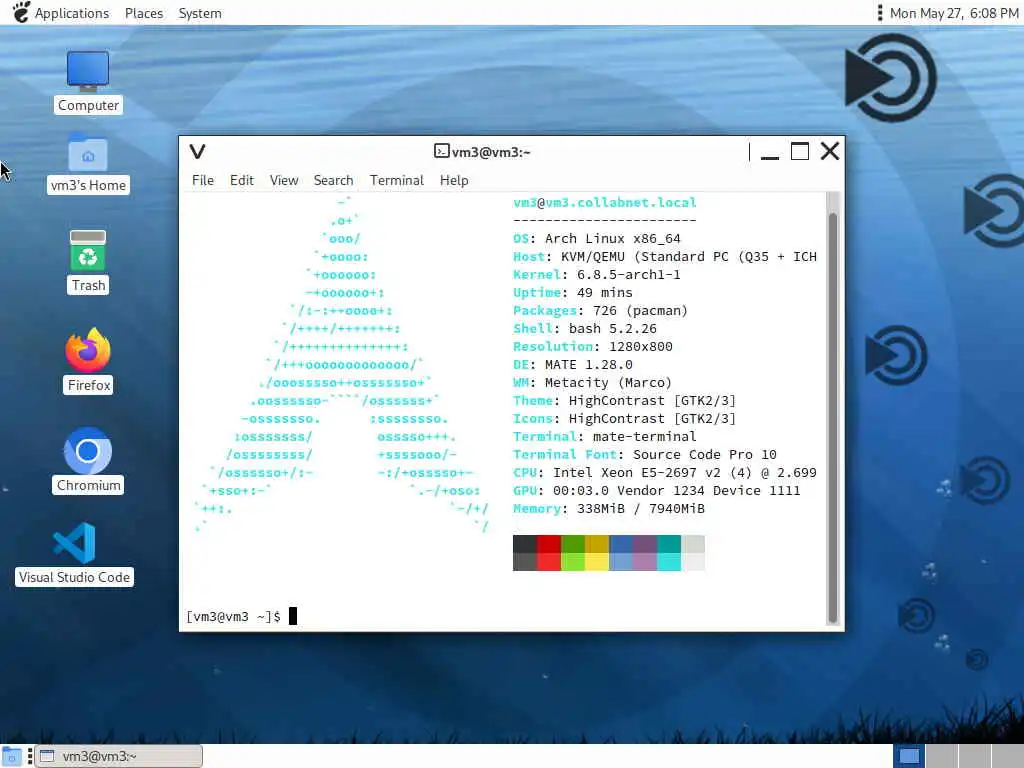
Task: Open the terminal View menu
Action: [284, 180]
